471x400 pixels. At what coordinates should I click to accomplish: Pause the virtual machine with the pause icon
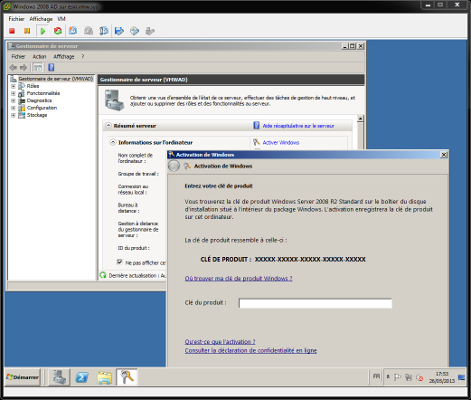pos(27,31)
